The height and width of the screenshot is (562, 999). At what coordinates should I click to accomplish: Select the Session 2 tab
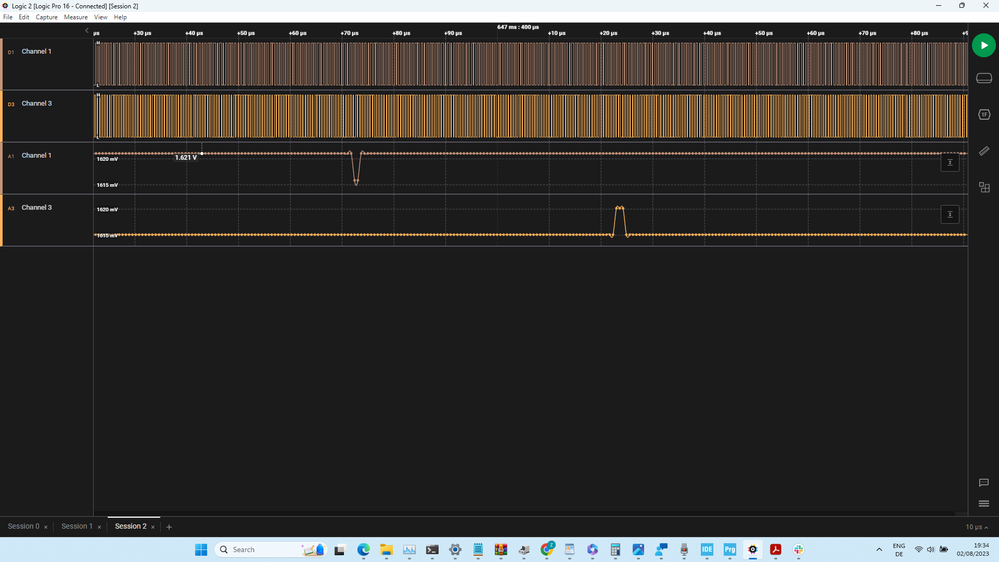(131, 526)
